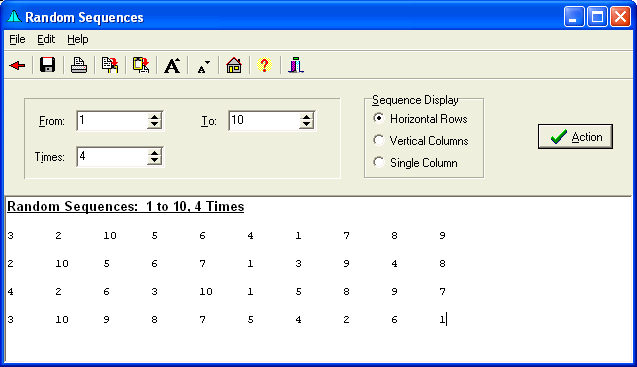Viewport: 637px width, 367px height.
Task: Click inside the Times input field
Action: coord(112,157)
